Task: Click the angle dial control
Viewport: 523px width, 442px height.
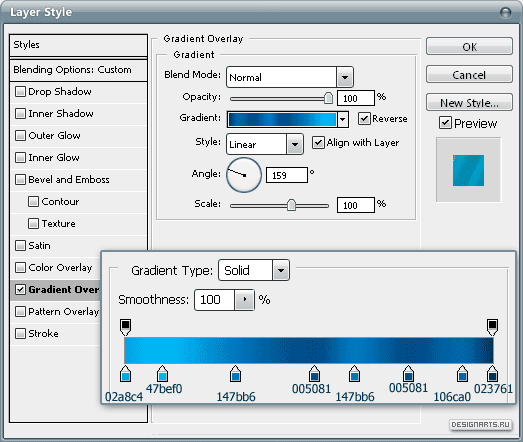Action: pyautogui.click(x=244, y=175)
